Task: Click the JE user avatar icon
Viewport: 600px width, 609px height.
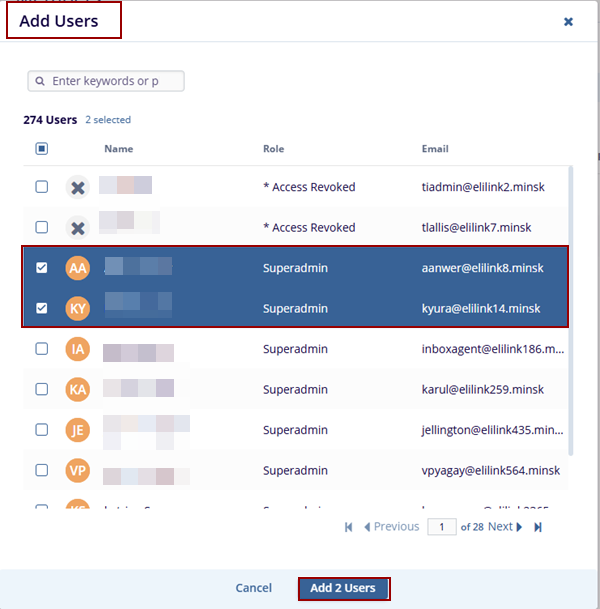Action: [x=77, y=430]
